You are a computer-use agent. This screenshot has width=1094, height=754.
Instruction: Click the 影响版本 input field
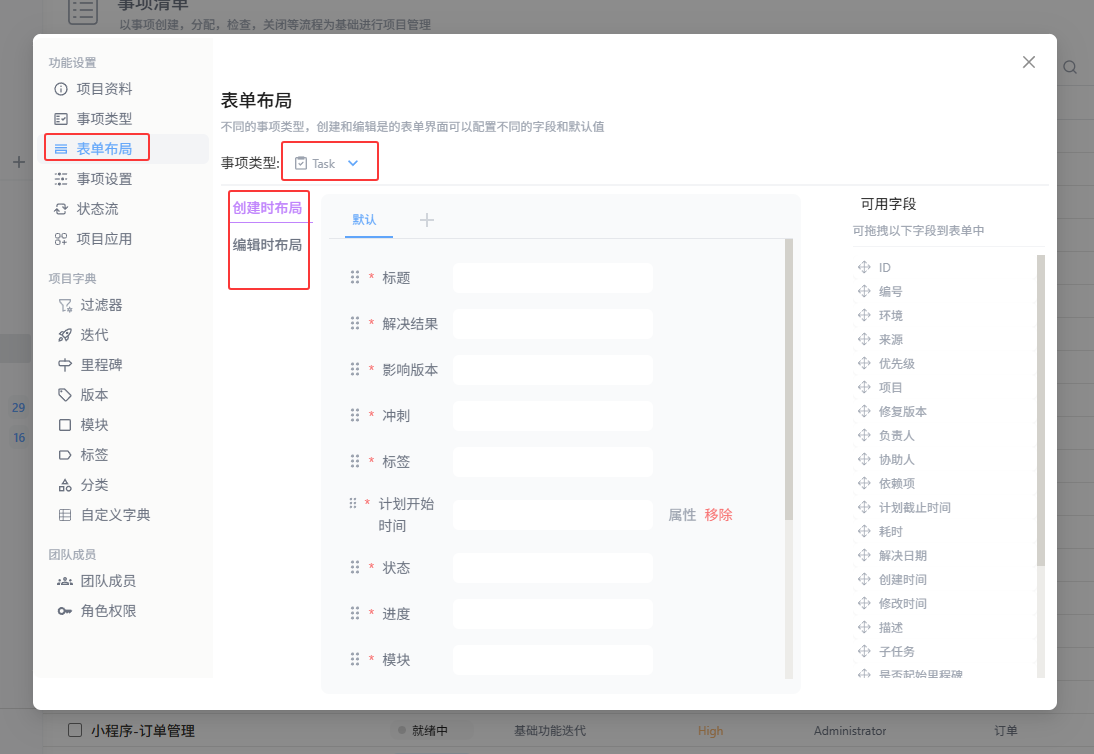click(x=553, y=370)
